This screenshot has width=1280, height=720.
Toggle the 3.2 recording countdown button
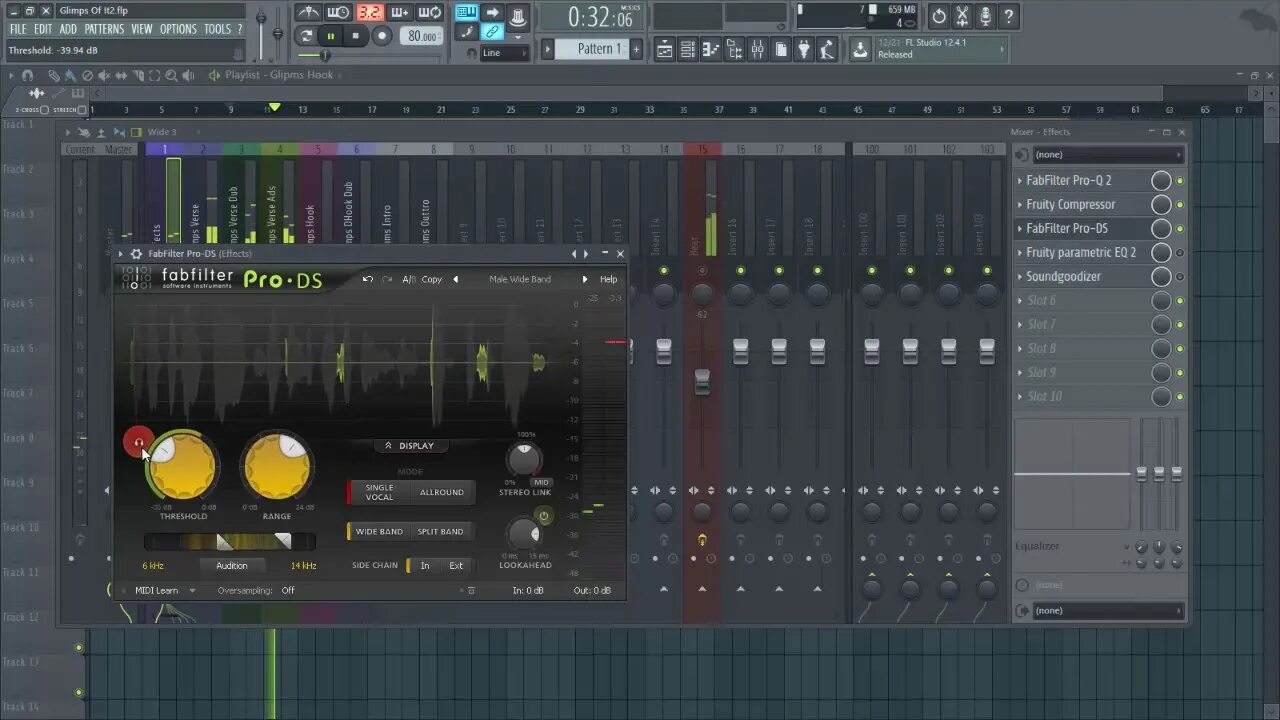[370, 13]
